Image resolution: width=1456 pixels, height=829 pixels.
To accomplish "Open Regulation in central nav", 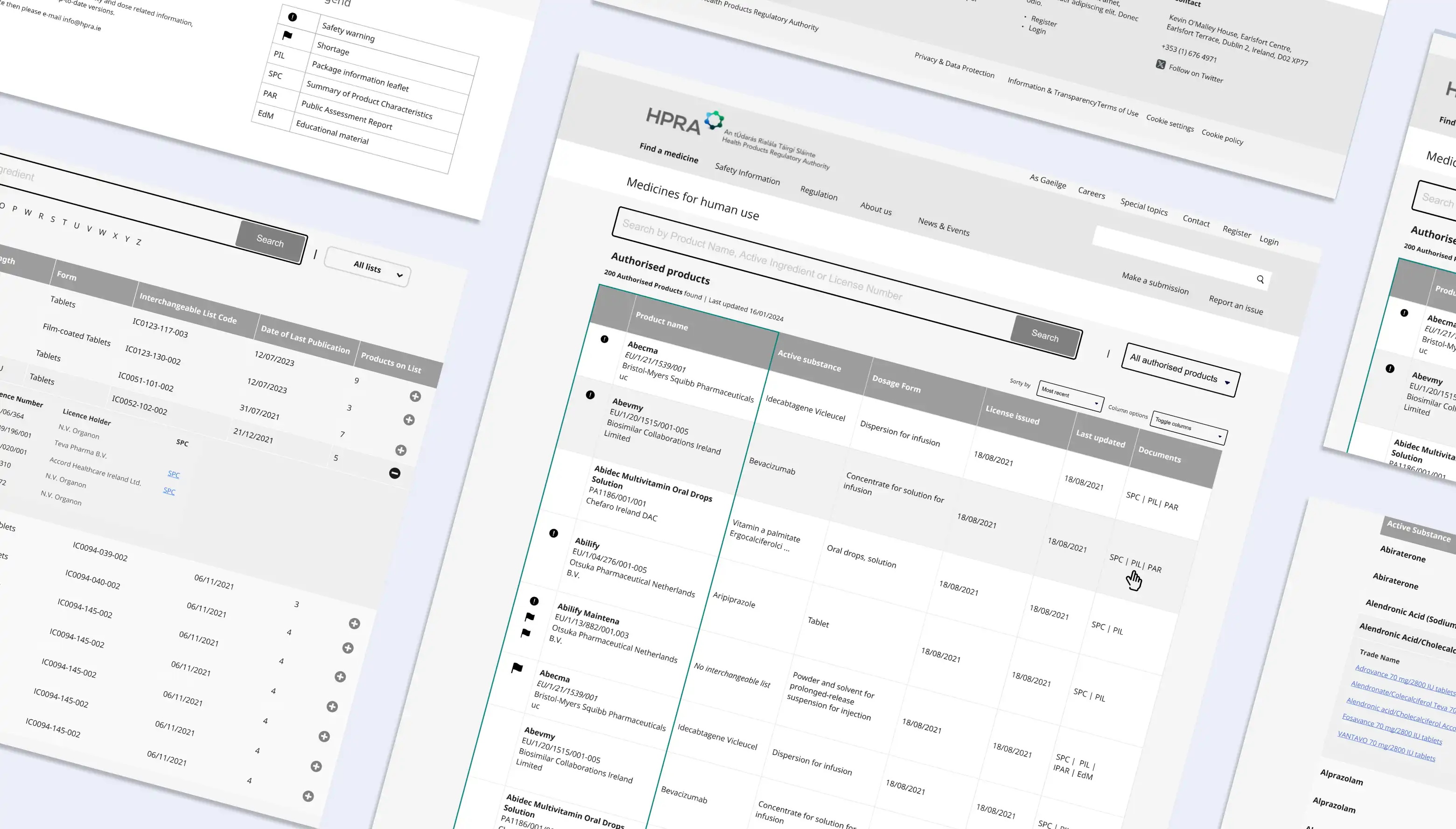I will [819, 193].
